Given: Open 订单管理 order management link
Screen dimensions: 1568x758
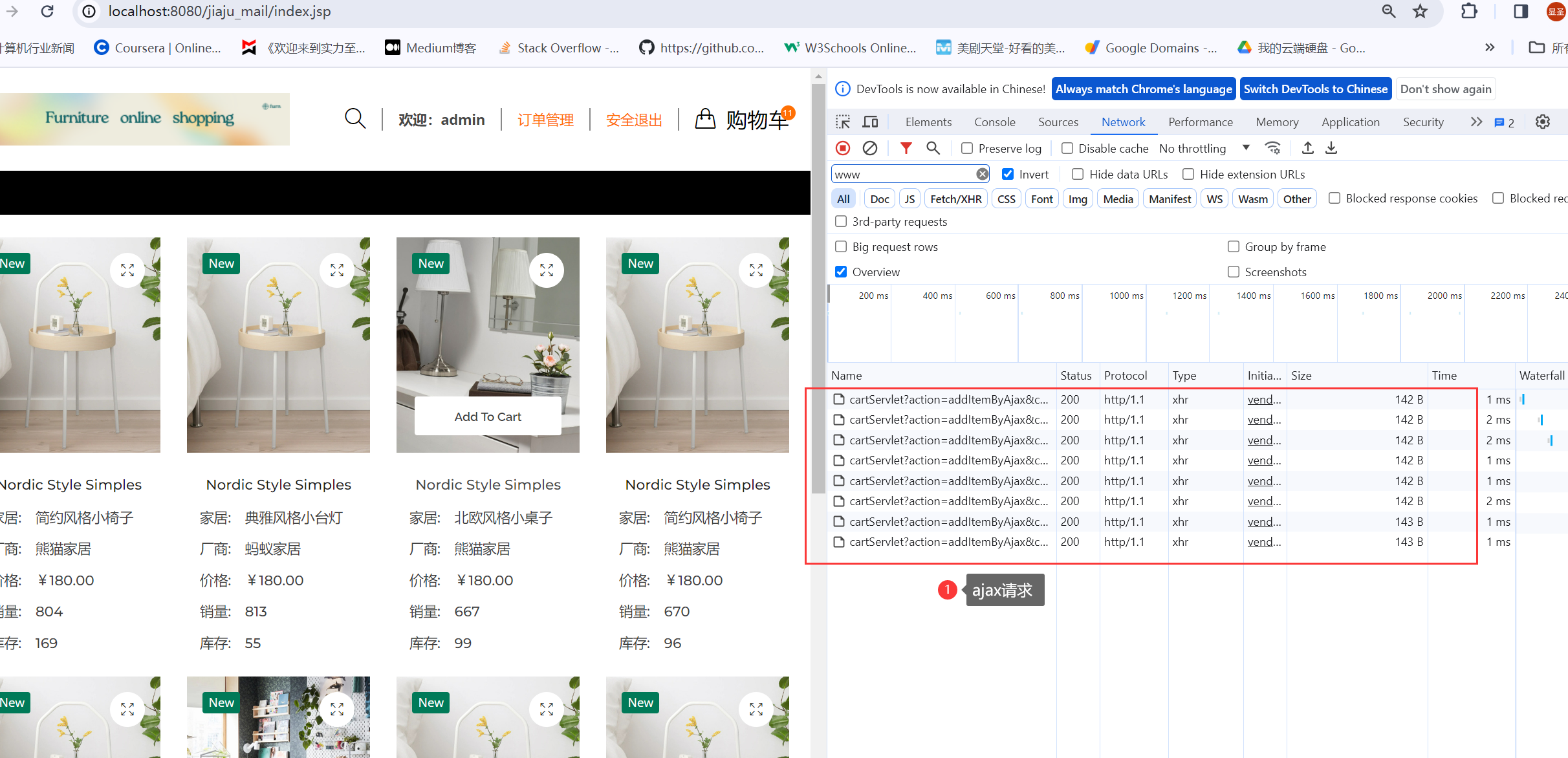Looking at the screenshot, I should 545,120.
